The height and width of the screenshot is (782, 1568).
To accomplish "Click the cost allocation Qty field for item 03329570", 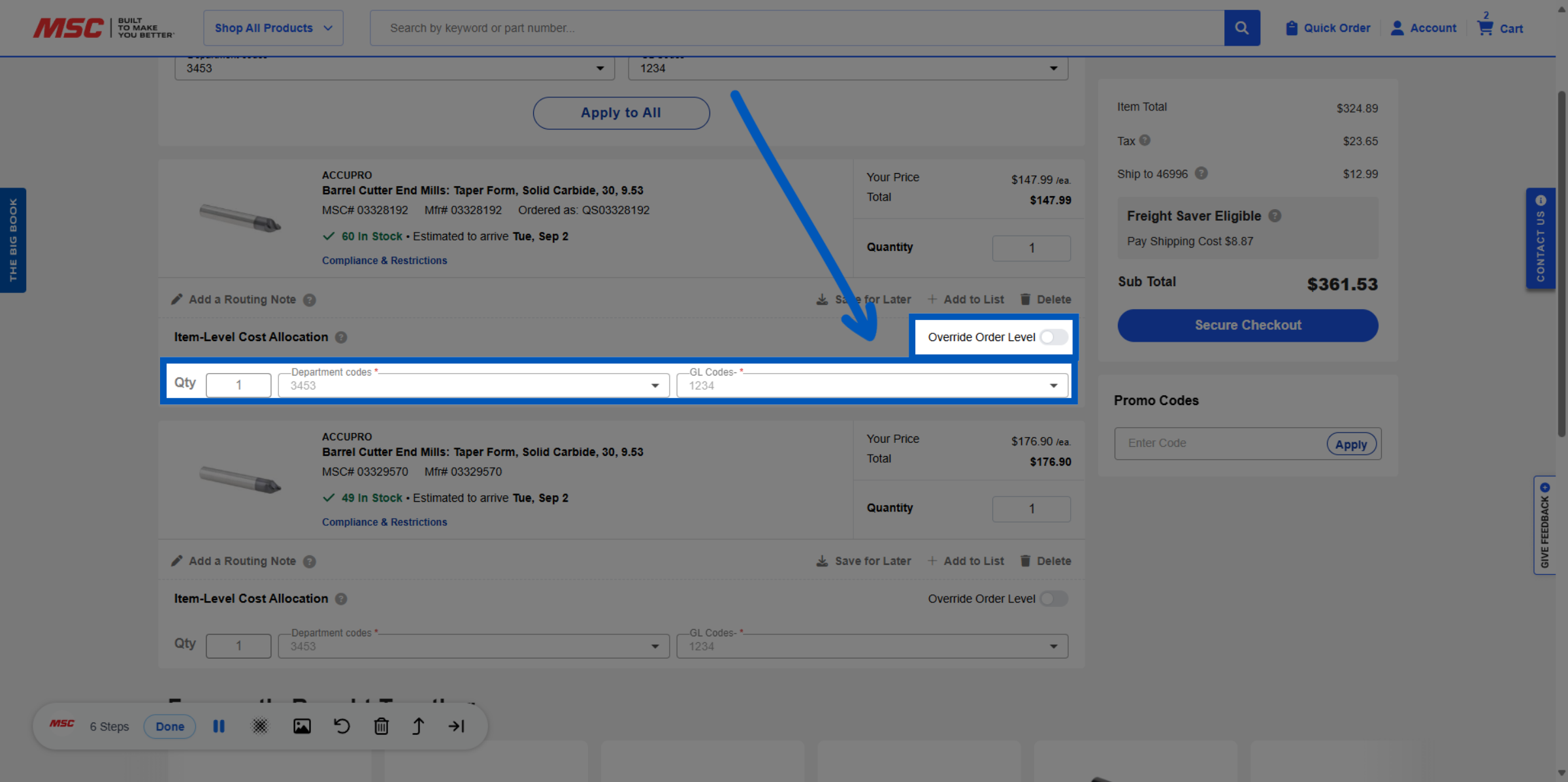I will 238,646.
